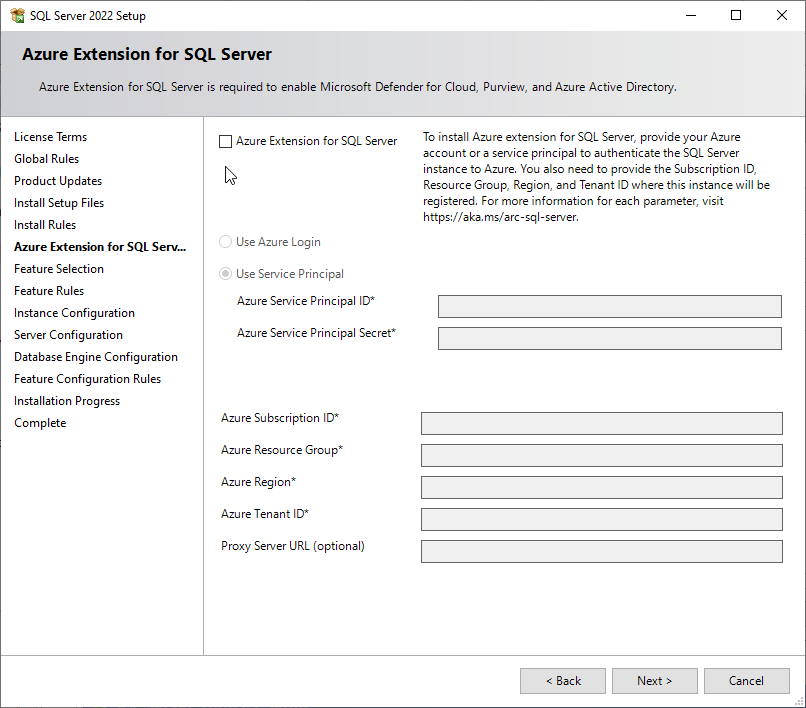Select Use Azure Login radio button
The image size is (806, 708).
tap(226, 242)
